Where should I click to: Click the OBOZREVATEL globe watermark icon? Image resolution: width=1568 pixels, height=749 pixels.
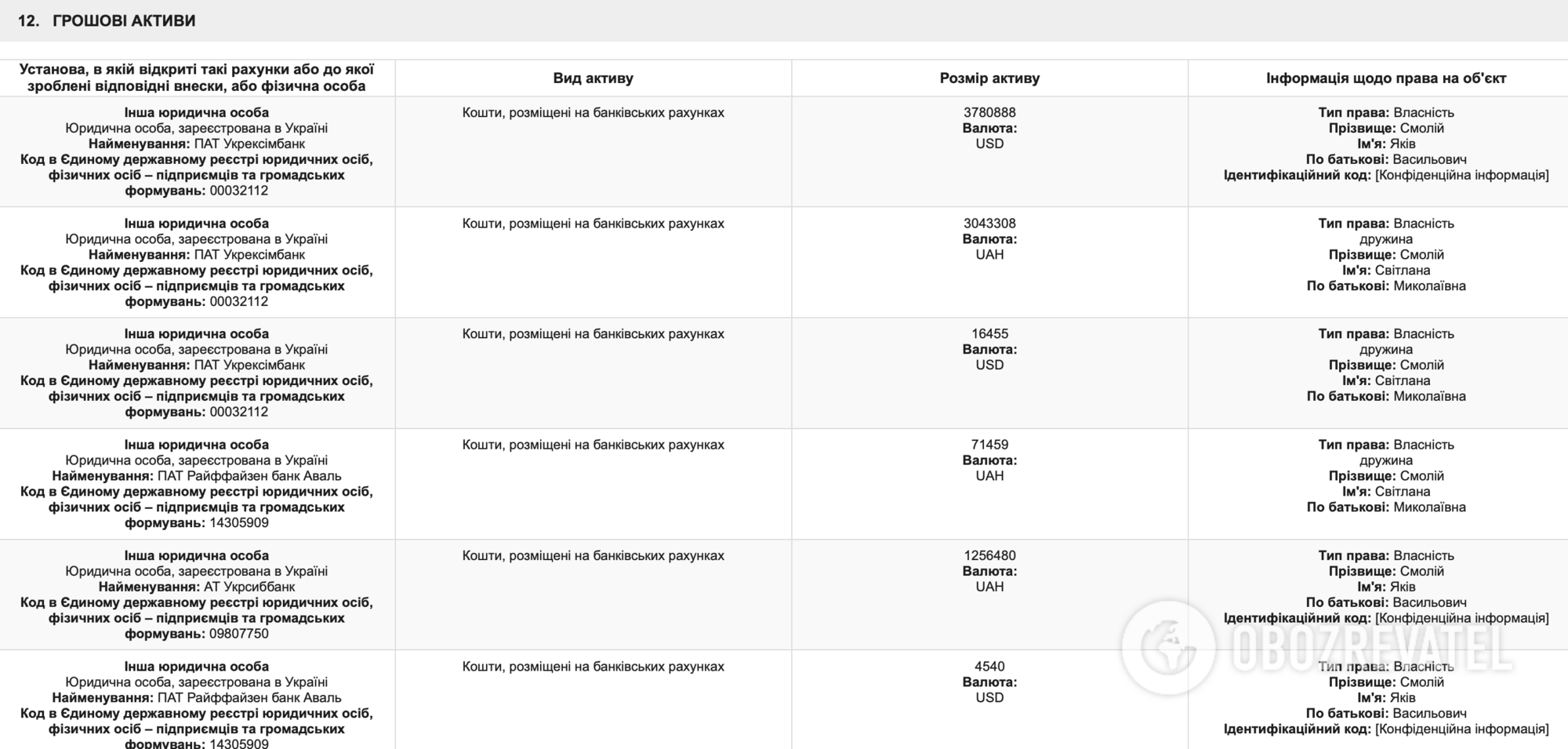pos(1169,648)
